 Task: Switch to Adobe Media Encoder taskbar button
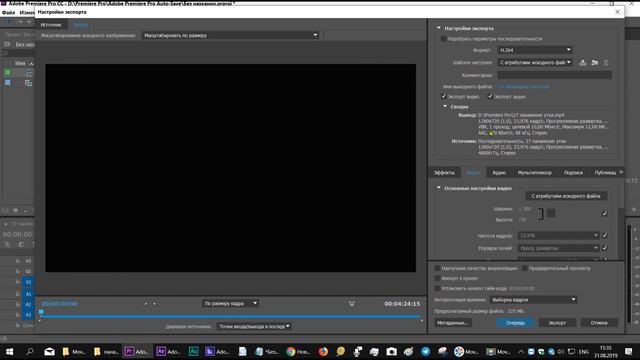(x=217, y=351)
